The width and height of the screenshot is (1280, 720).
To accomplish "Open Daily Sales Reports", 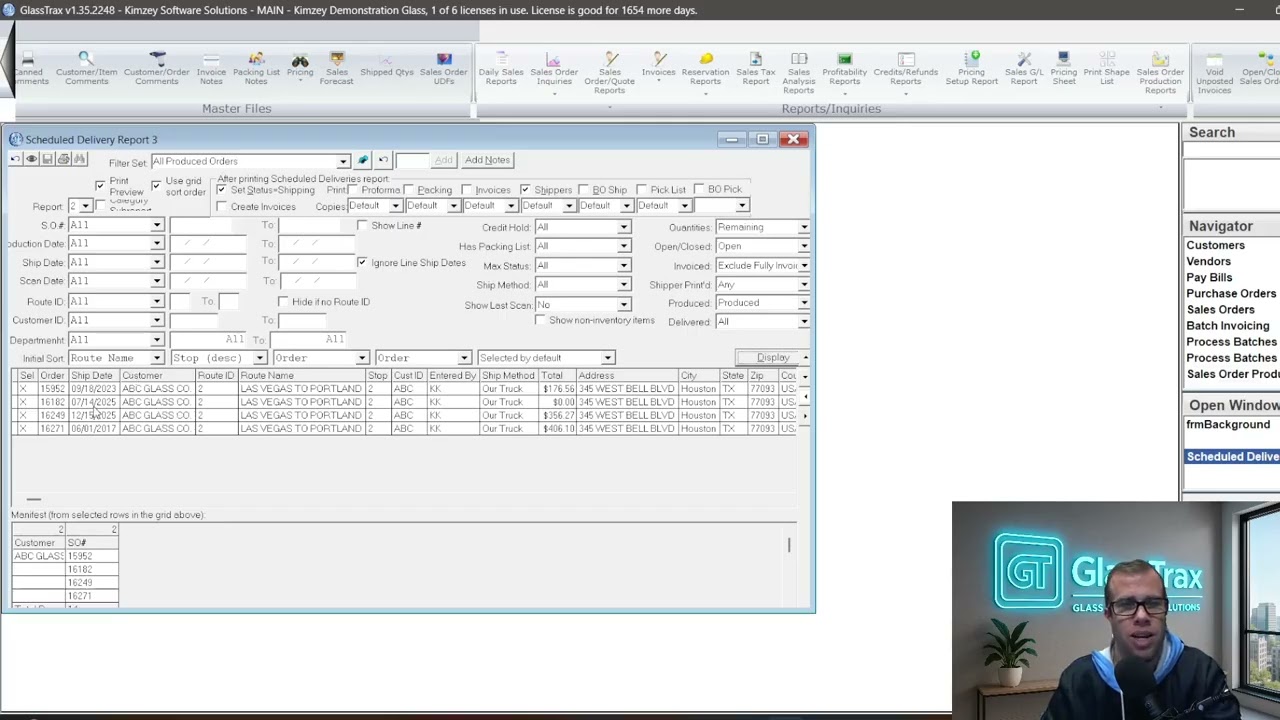I will click(x=501, y=68).
